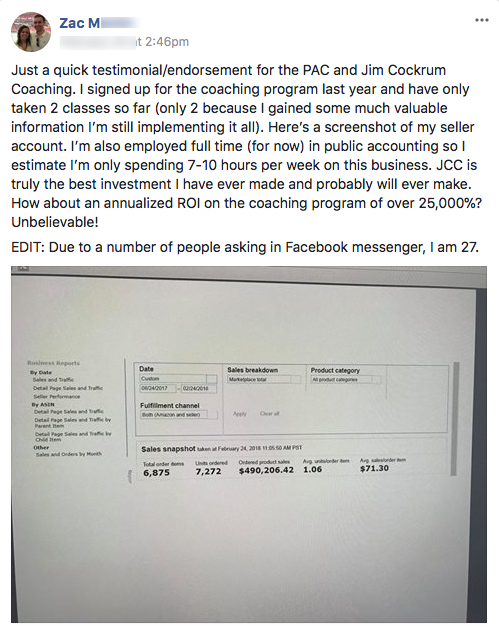
Task: Click the 08/24/2017 start date field
Action: pos(158,388)
